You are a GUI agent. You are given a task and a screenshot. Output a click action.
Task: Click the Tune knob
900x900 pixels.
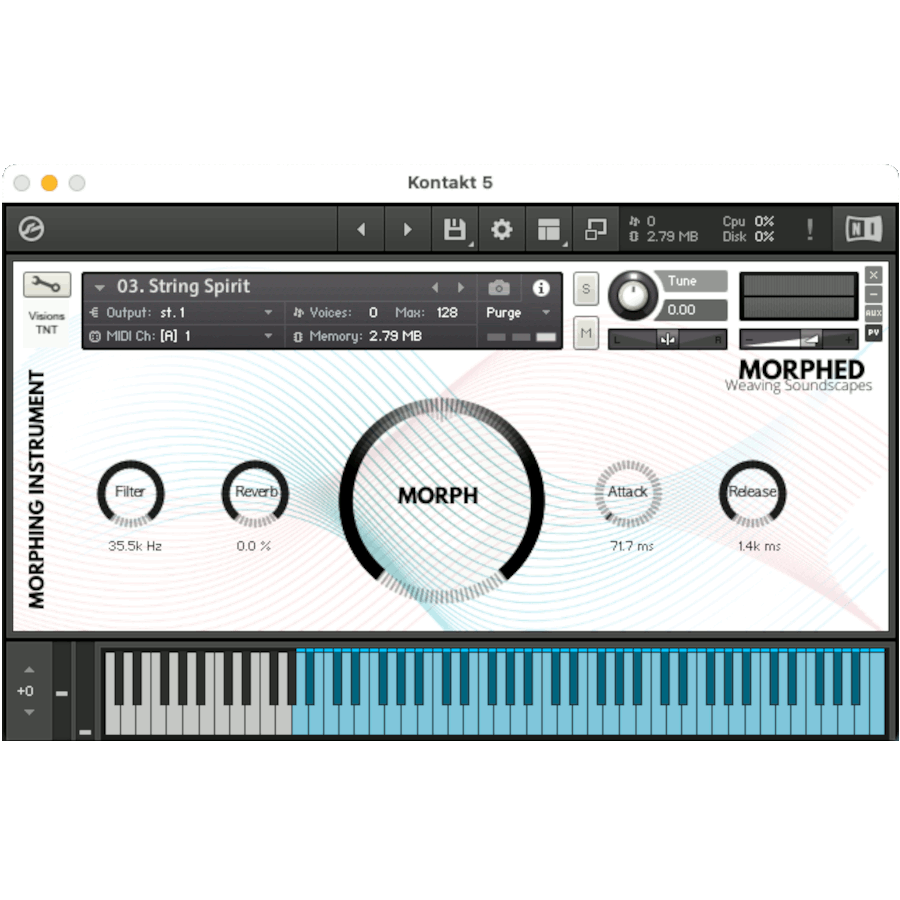pyautogui.click(x=633, y=296)
